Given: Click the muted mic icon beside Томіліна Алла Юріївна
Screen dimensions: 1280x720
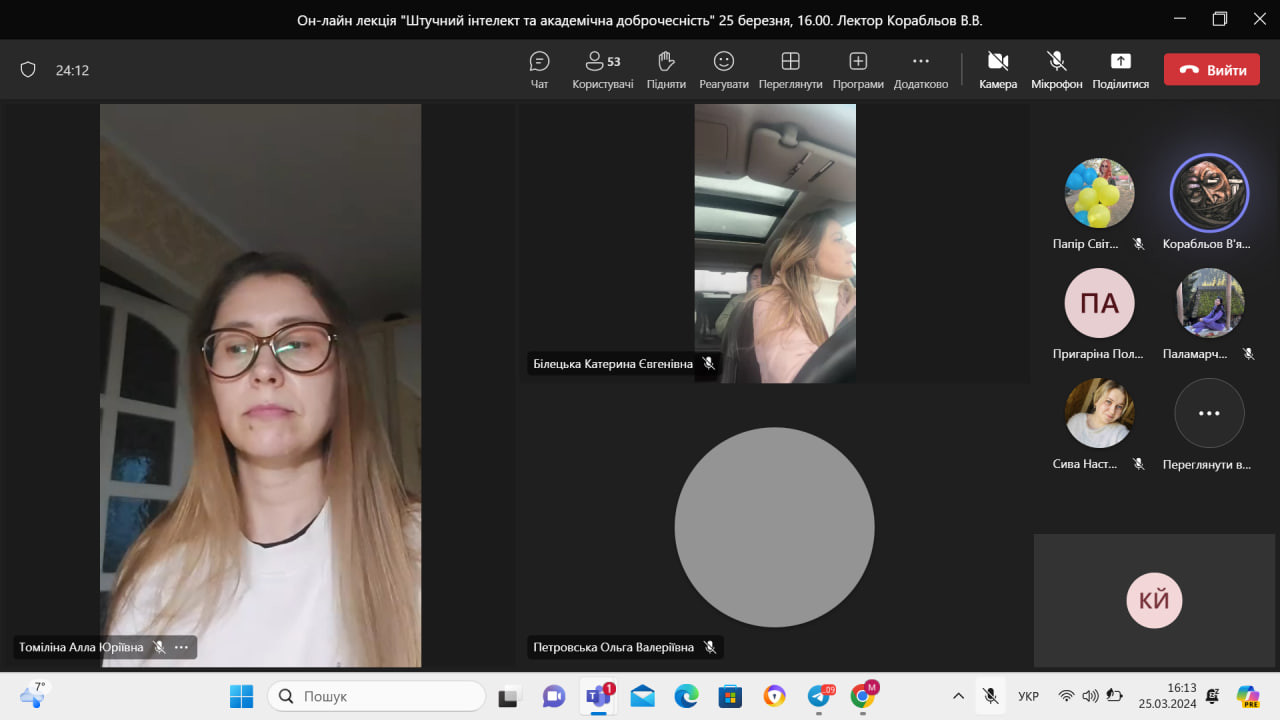Looking at the screenshot, I should (159, 647).
